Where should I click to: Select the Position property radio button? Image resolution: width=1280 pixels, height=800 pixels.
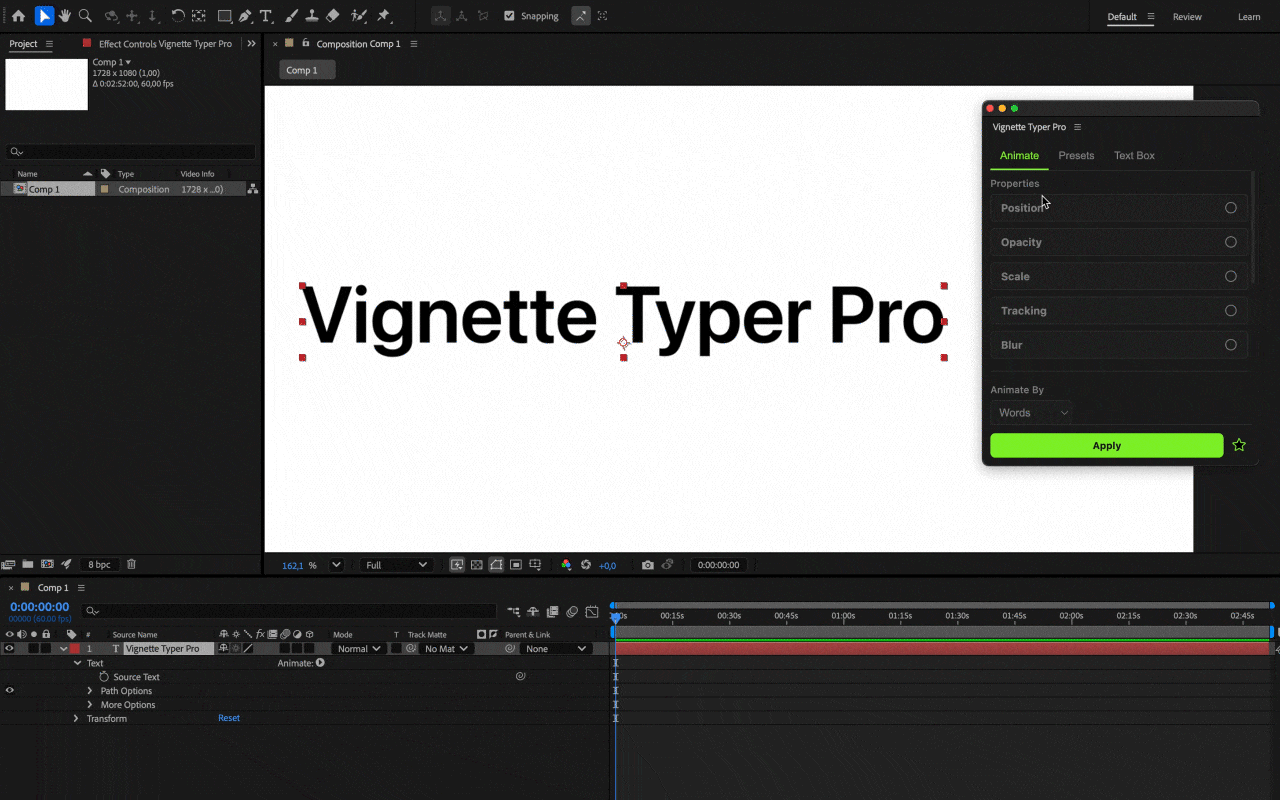coord(1231,208)
